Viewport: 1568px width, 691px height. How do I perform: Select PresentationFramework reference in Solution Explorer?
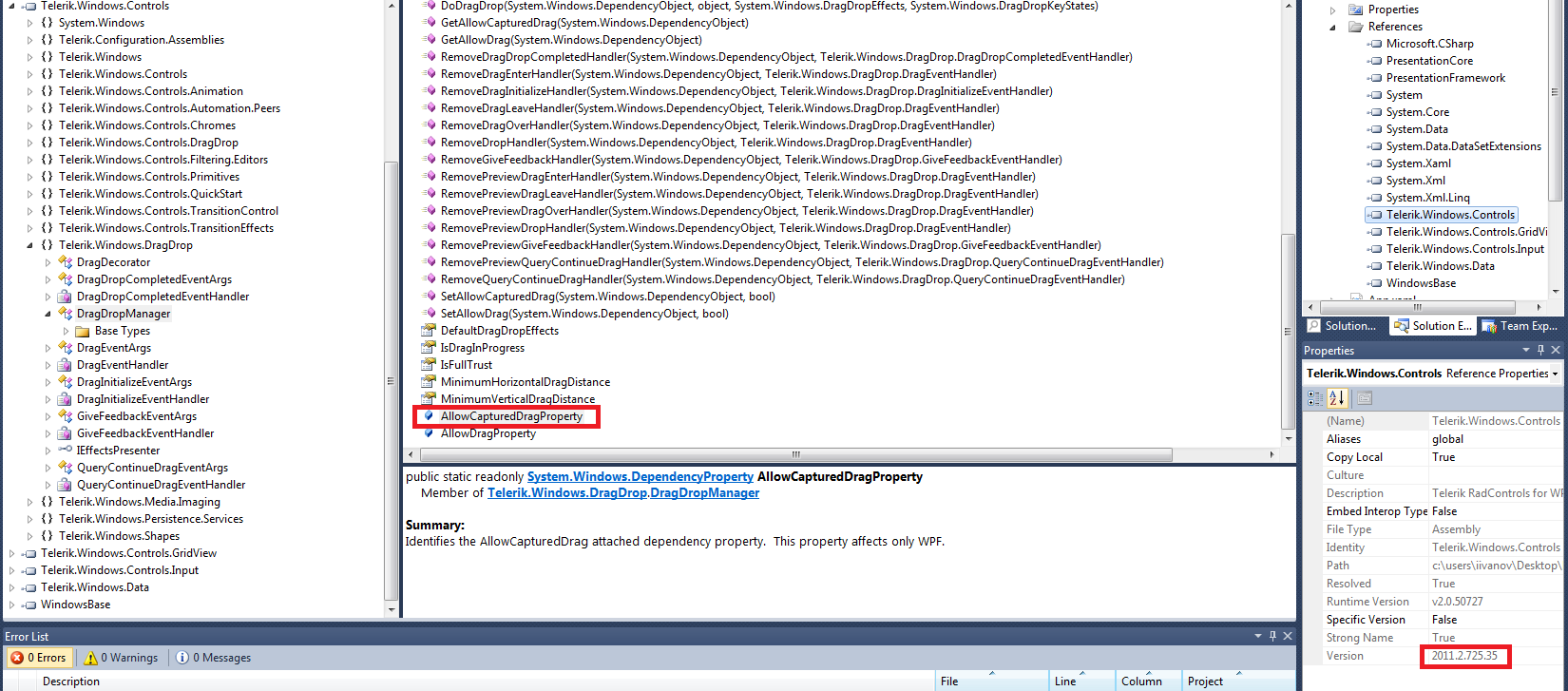[1445, 78]
